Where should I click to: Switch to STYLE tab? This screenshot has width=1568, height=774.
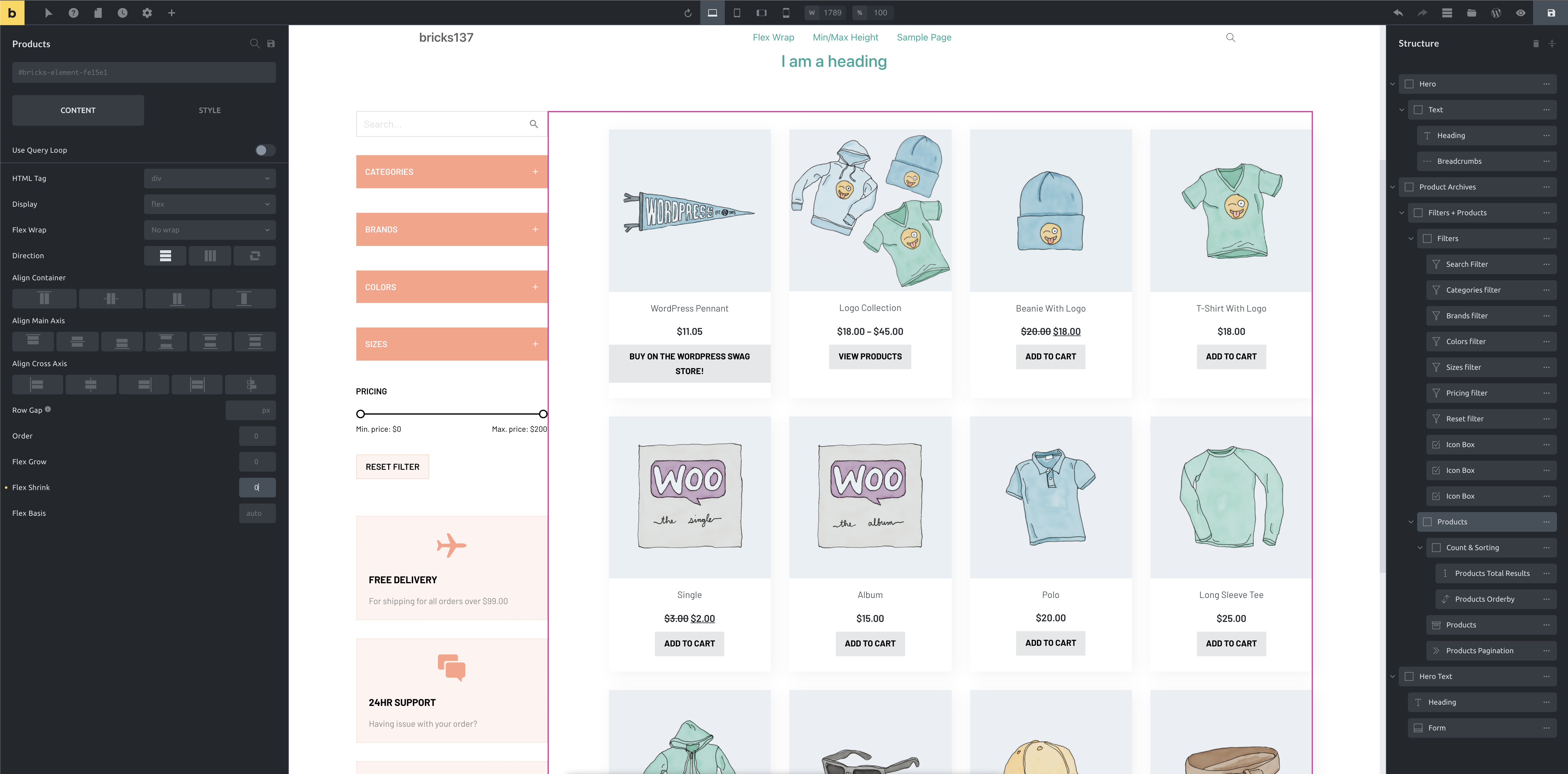click(209, 110)
